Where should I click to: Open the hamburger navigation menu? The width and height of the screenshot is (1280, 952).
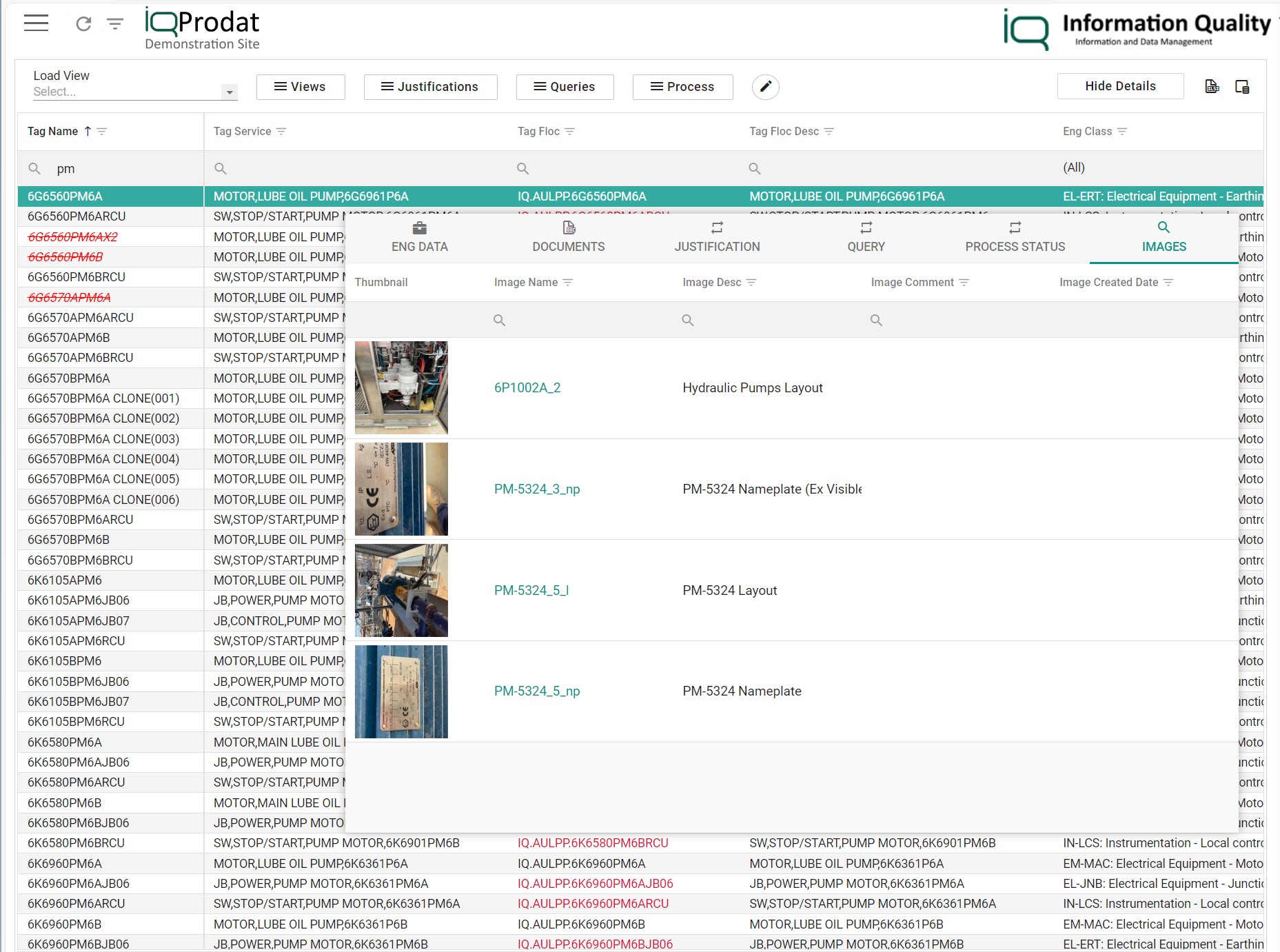coord(35,23)
